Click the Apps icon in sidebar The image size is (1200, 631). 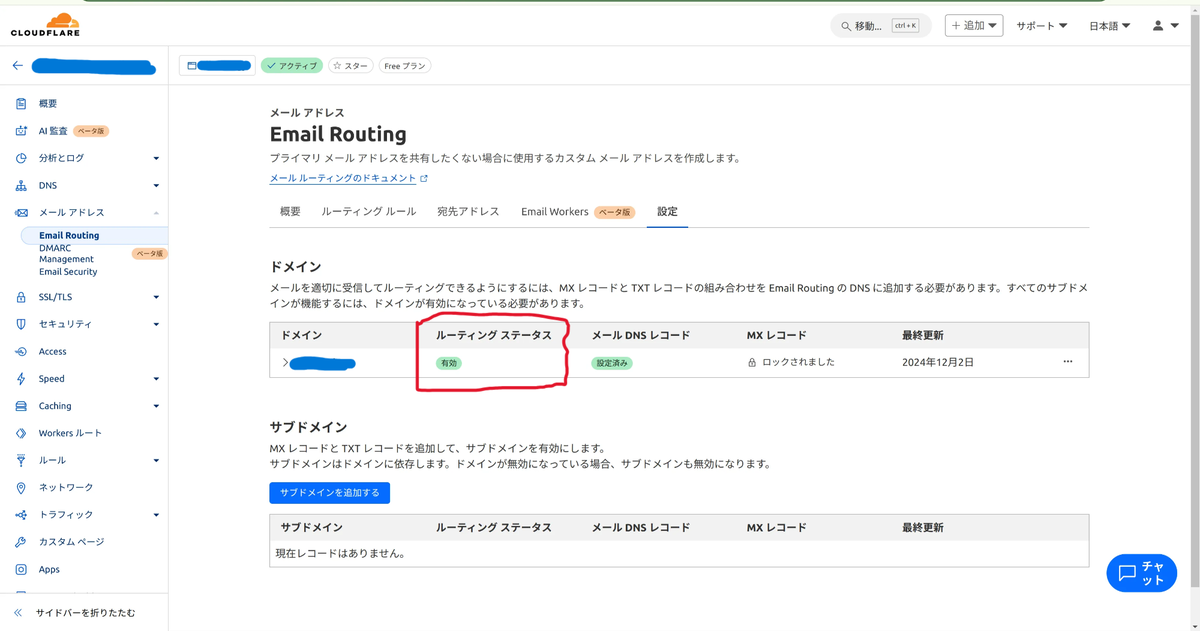coord(21,569)
